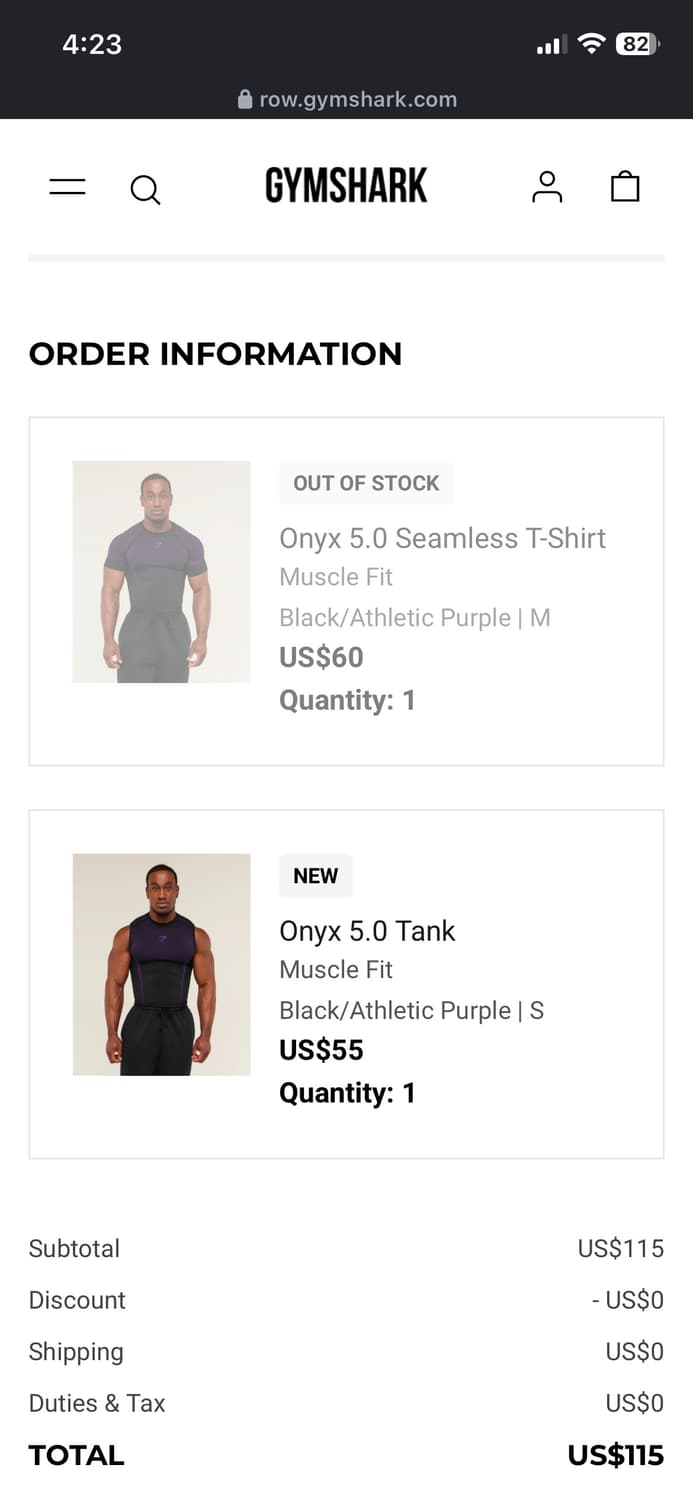Tap the NEW badge on the Tank
This screenshot has height=1500, width=693.
[315, 876]
